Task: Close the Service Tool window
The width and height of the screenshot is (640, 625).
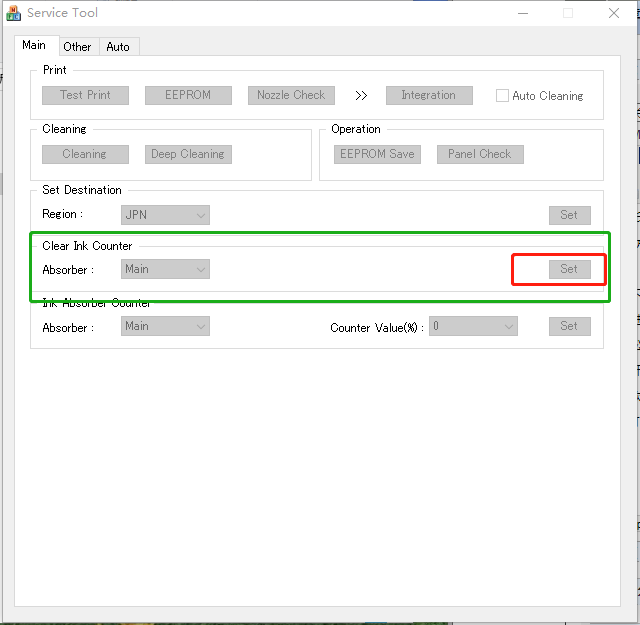Action: click(614, 13)
